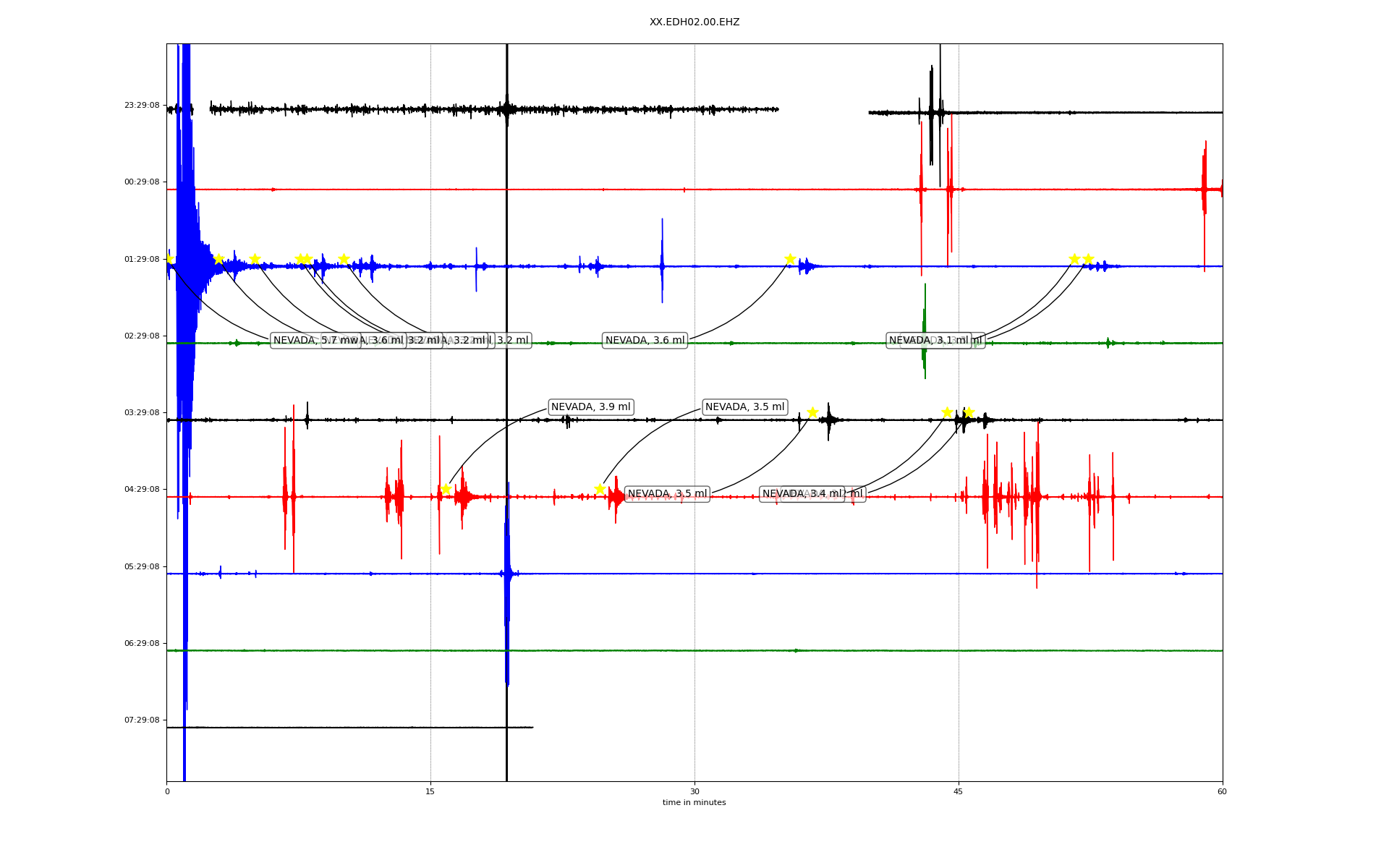Click the star on the 03:29:08 trace linked to the lower 3.5 ml label
The height and width of the screenshot is (868, 1389).
point(812,412)
